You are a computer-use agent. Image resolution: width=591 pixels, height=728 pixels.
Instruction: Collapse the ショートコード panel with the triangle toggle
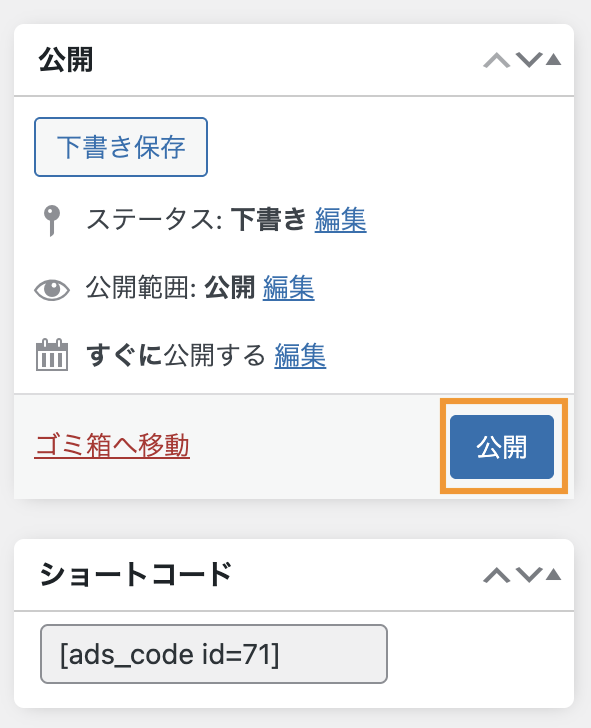[x=553, y=575]
